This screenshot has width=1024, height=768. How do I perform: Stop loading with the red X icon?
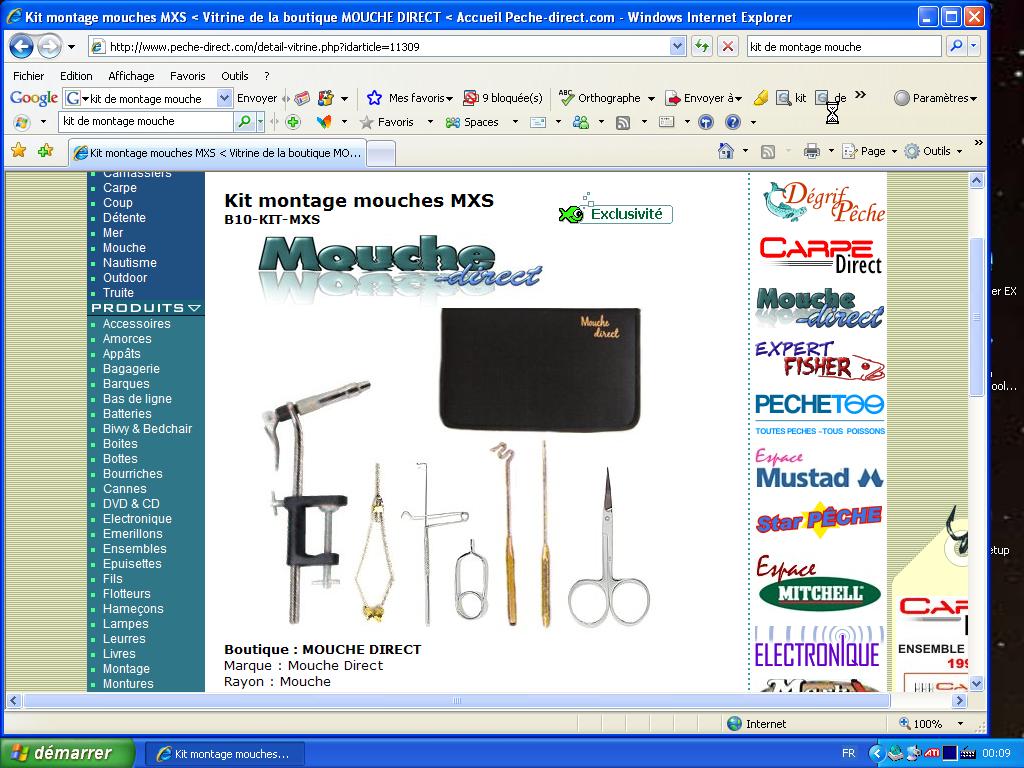[x=728, y=46]
